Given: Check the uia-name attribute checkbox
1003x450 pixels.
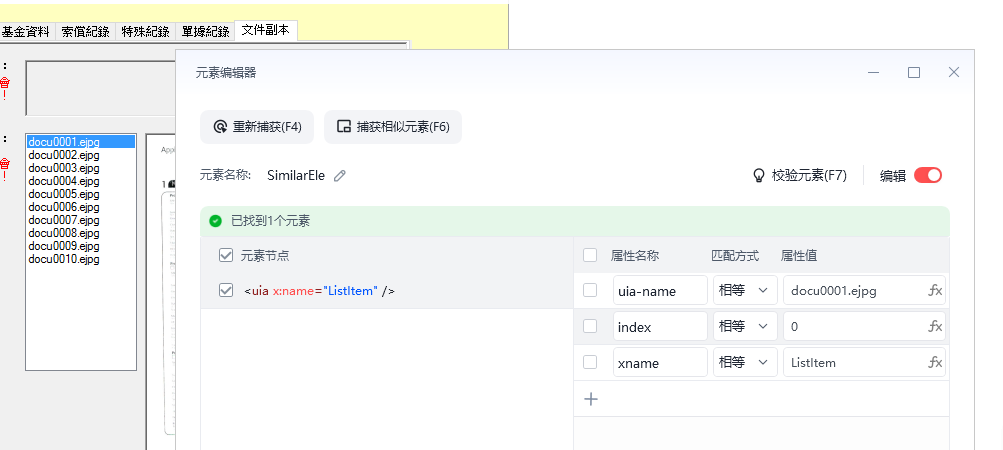Looking at the screenshot, I should click(x=590, y=291).
